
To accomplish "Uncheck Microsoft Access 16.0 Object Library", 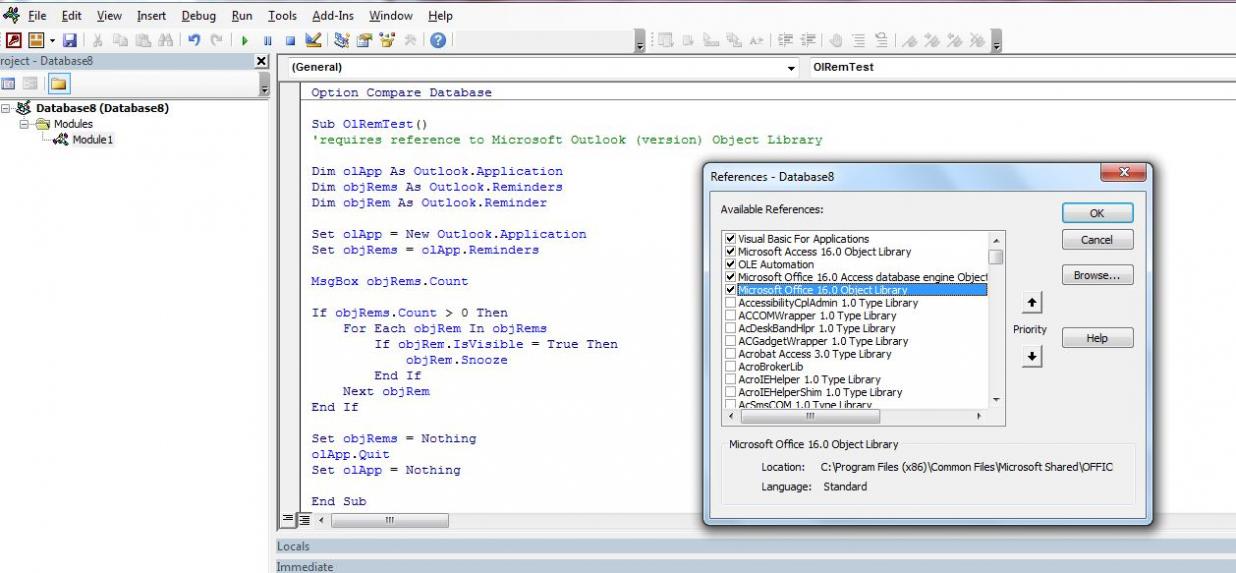I will click(x=730, y=252).
